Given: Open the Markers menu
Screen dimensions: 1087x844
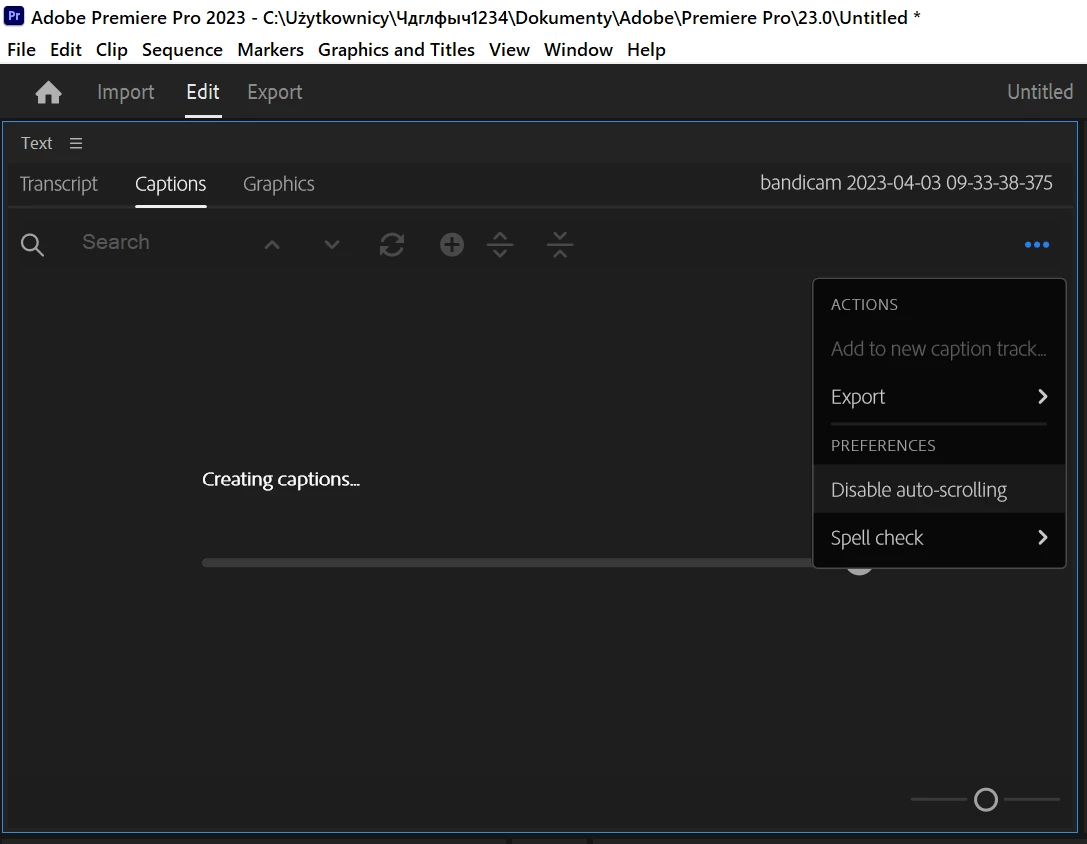Looking at the screenshot, I should [270, 50].
